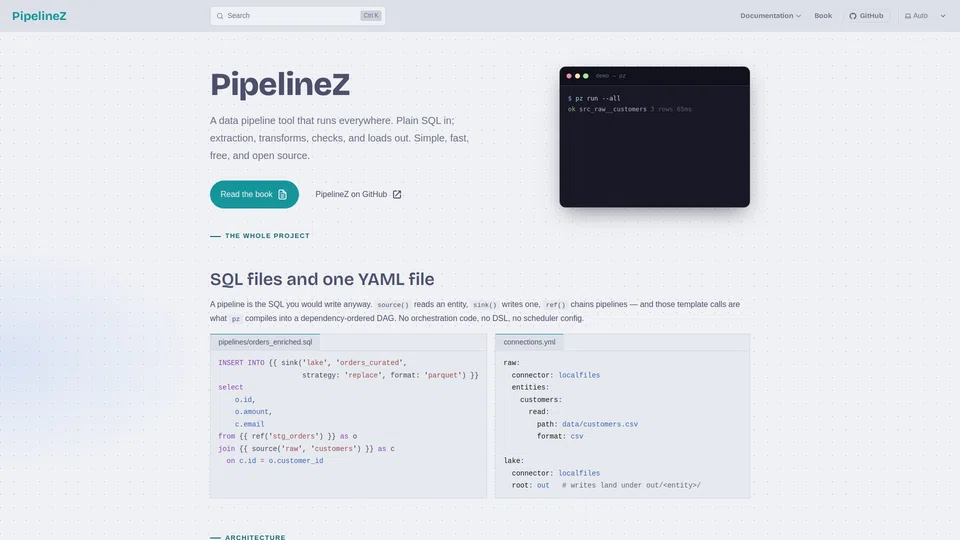Screen dimensions: 960x540
Task: Click the 'ref()' inline code
Action: (555, 304)
